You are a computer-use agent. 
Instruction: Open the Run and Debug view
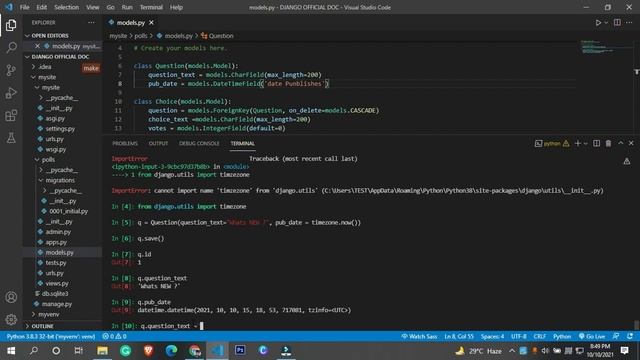11,93
